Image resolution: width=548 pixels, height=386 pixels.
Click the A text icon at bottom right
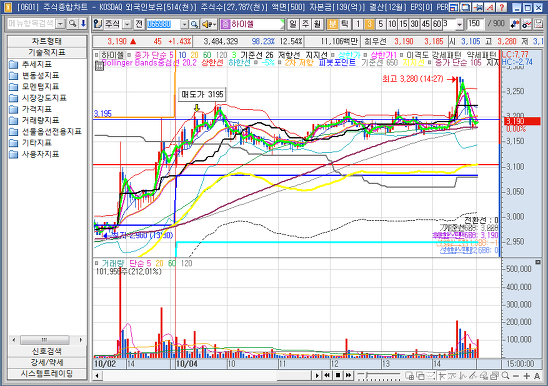click(537, 376)
